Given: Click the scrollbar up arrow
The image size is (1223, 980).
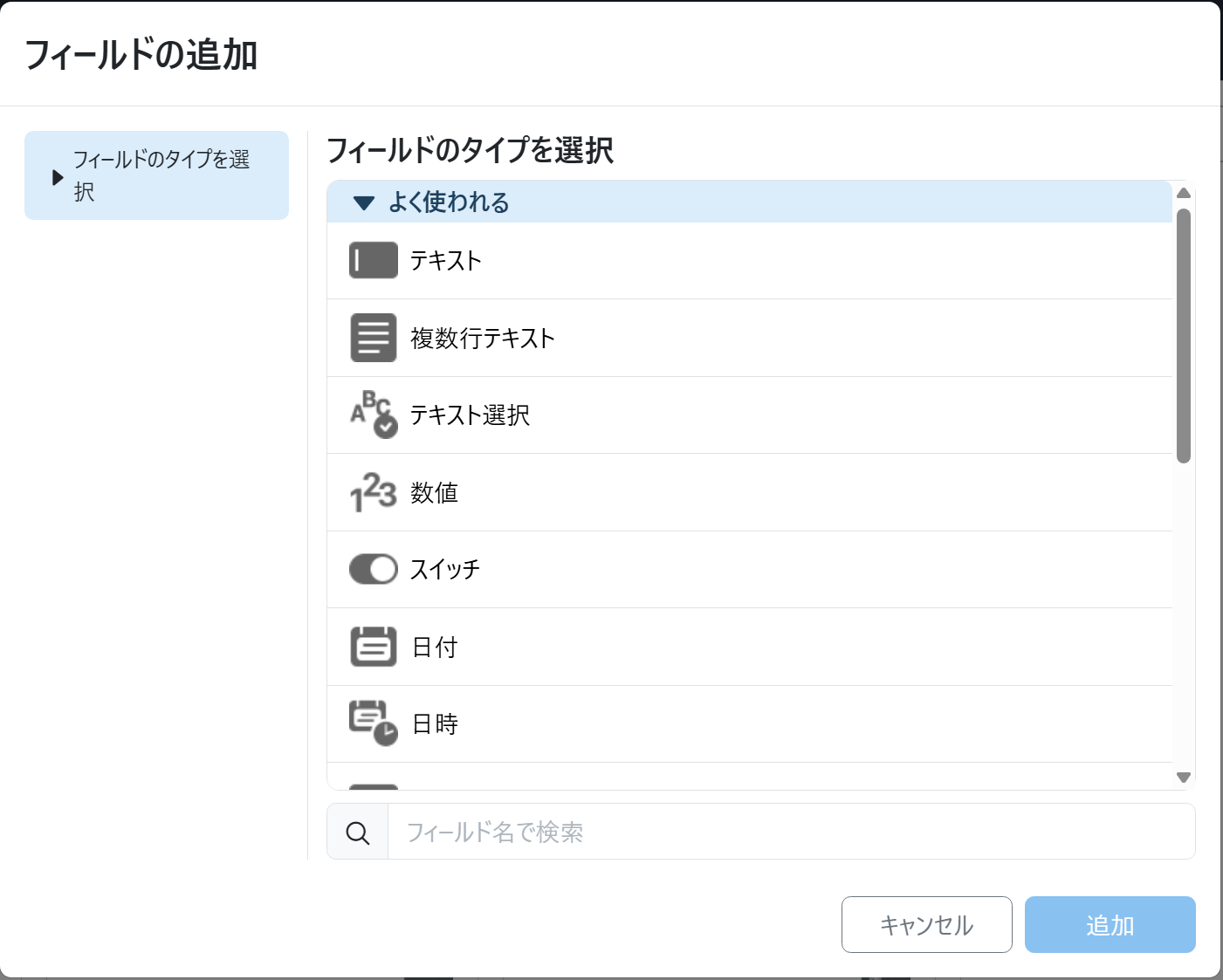Looking at the screenshot, I should (1184, 193).
